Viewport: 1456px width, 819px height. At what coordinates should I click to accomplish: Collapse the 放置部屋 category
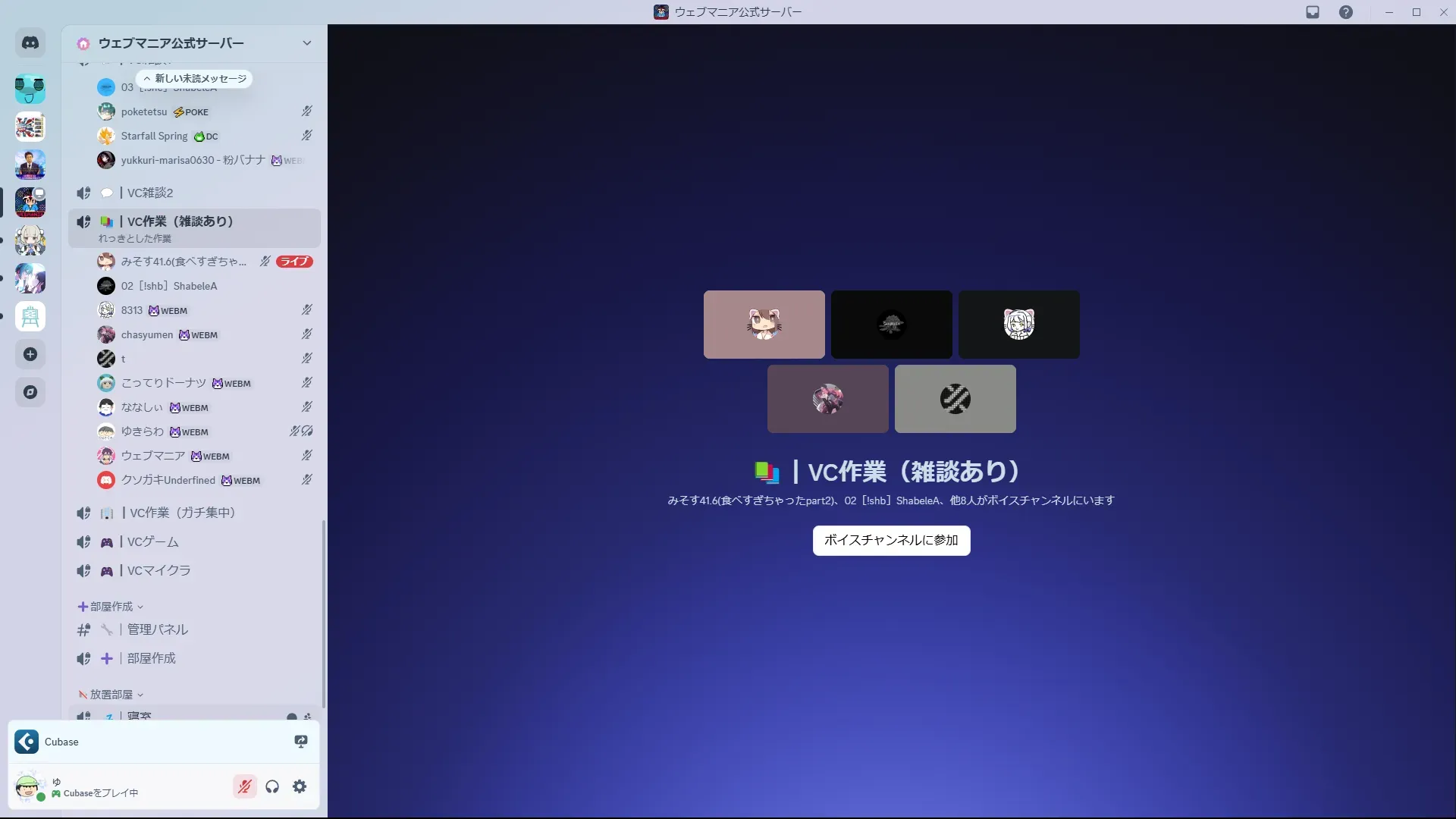click(x=111, y=695)
